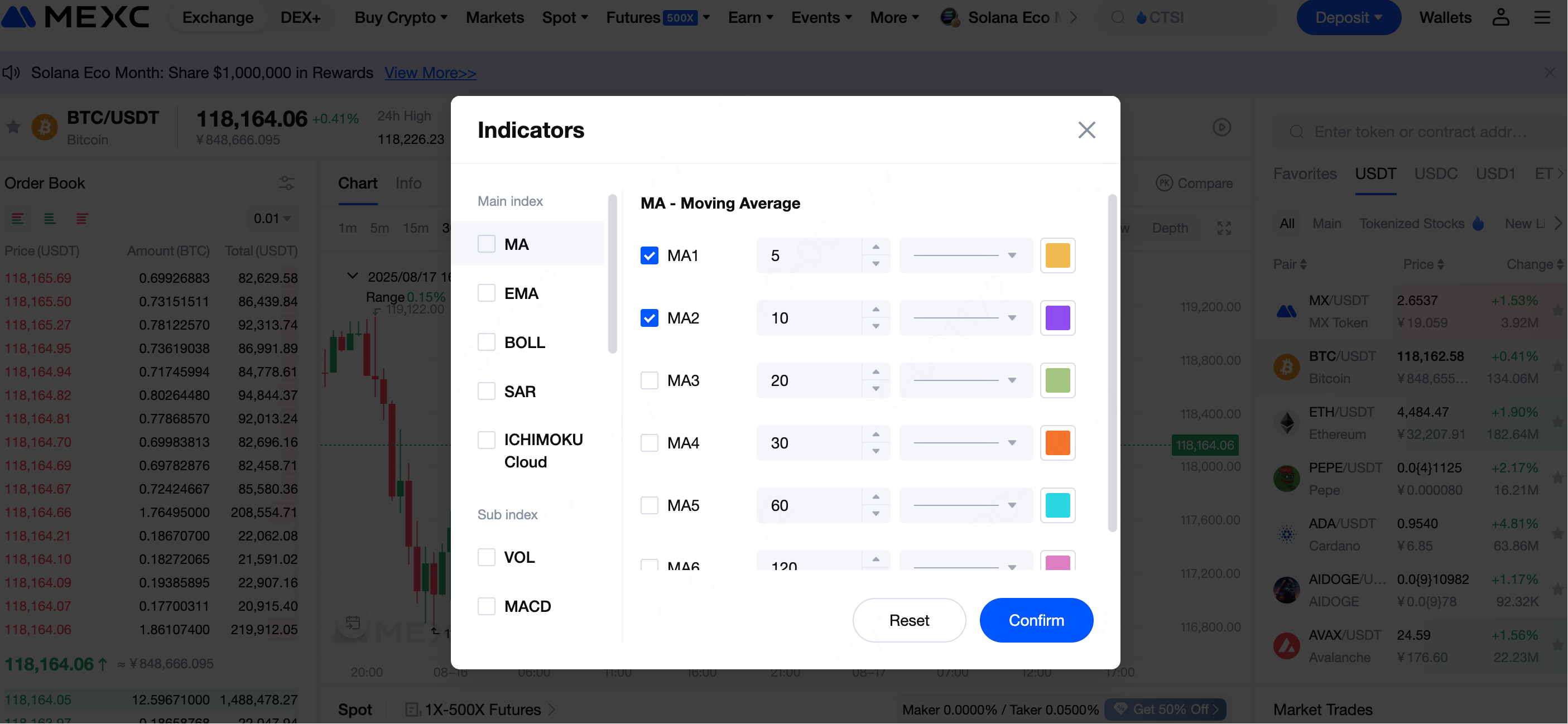The image size is (1568, 724).
Task: Click the video tutorial play icon
Action: pyautogui.click(x=1221, y=127)
